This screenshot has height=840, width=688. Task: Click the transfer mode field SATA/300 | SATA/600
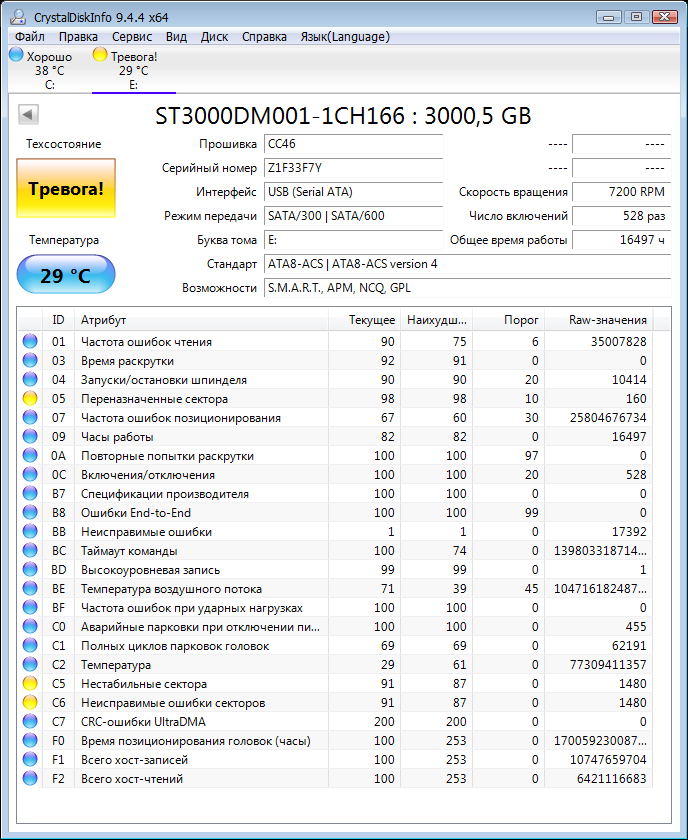[x=354, y=216]
